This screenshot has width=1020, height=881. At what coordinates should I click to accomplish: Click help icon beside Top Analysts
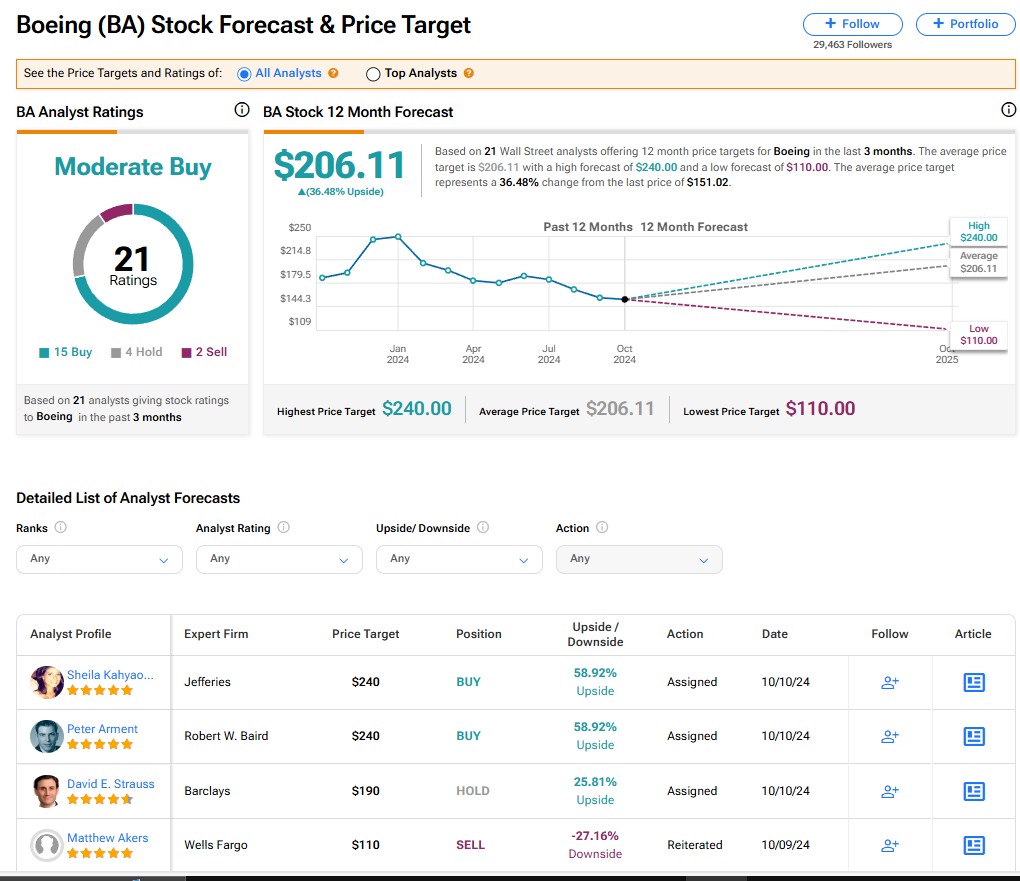coord(469,73)
